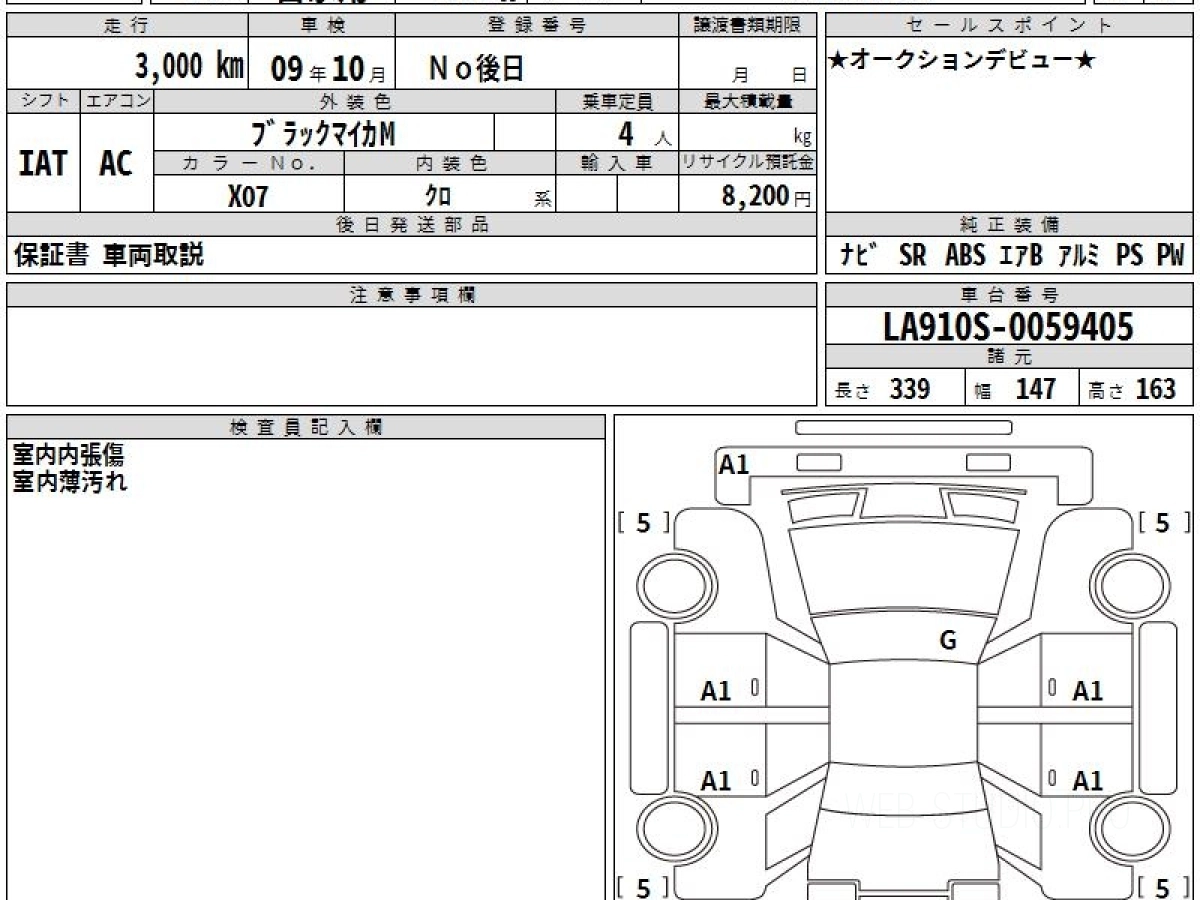Click the 譲渡書類期限 header
The image size is (1200, 900).
748,26
